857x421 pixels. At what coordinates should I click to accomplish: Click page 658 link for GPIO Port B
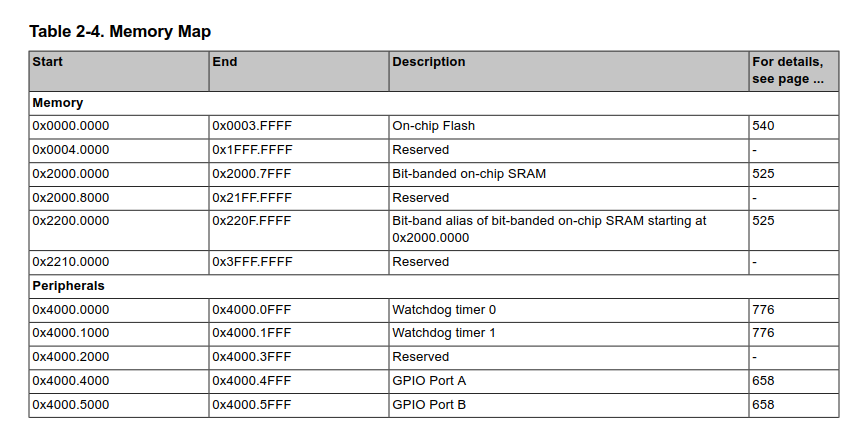coord(763,405)
